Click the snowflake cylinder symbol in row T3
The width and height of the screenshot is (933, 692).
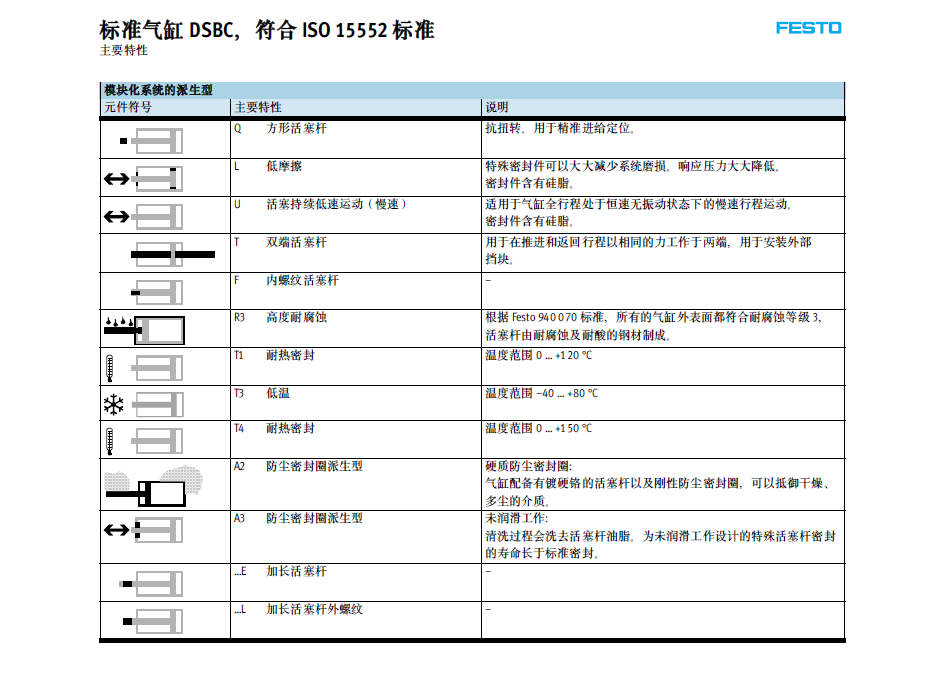point(143,405)
